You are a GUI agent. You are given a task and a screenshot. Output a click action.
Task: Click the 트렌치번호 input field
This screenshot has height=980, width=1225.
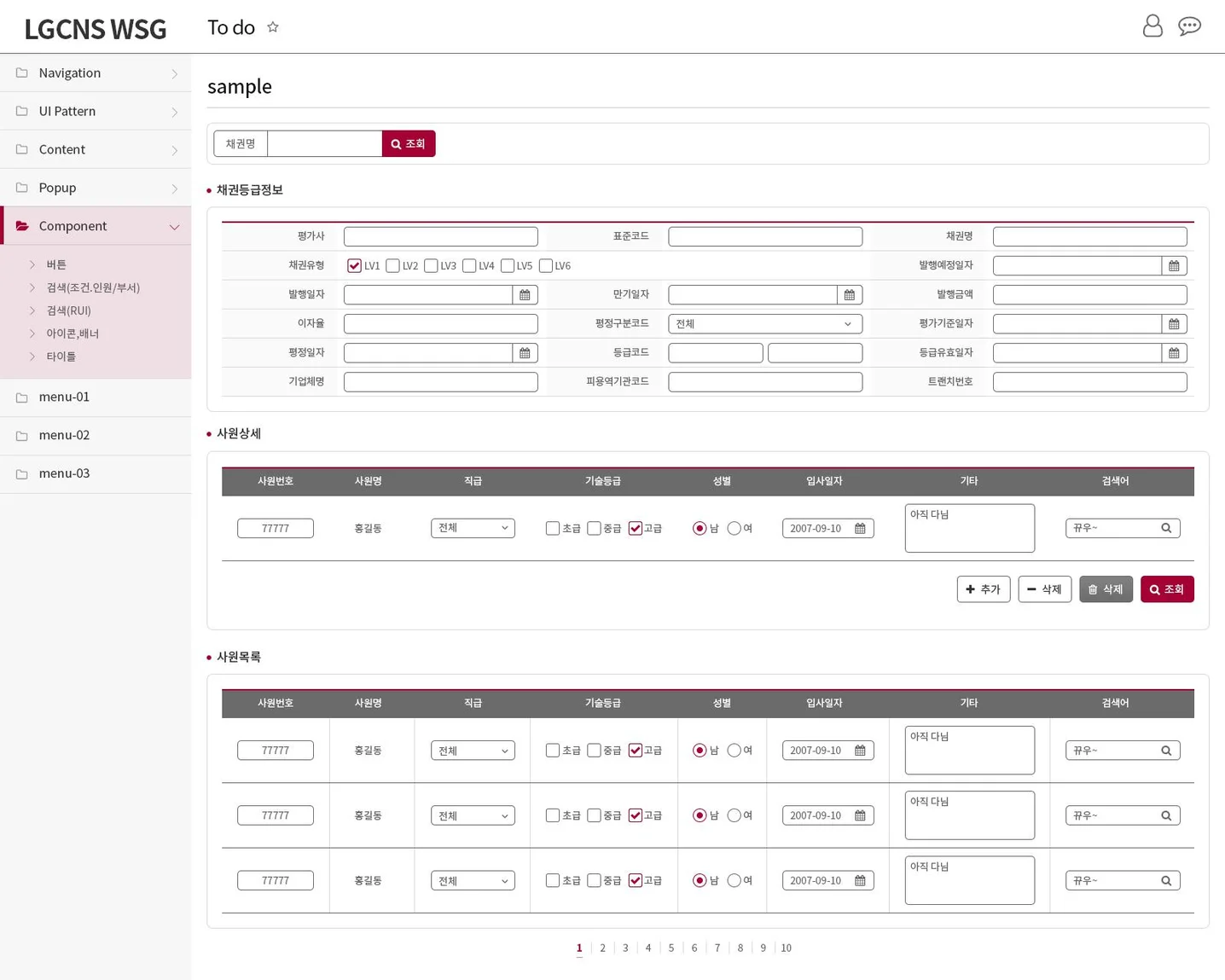[1090, 382]
